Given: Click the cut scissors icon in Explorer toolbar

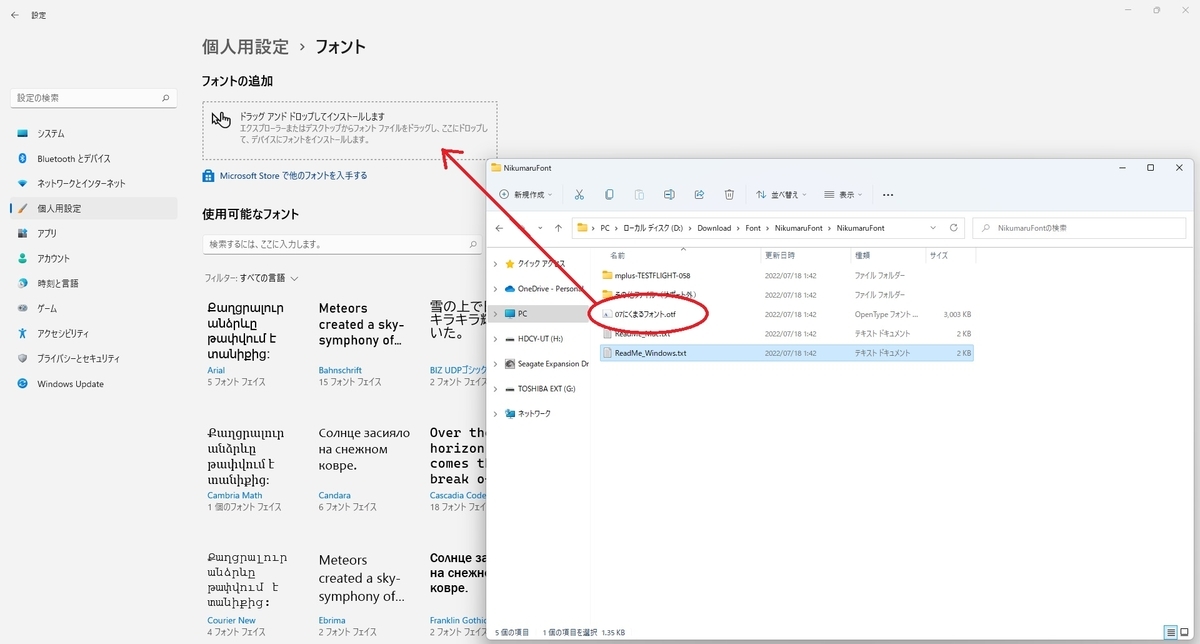Looking at the screenshot, I should click(579, 194).
